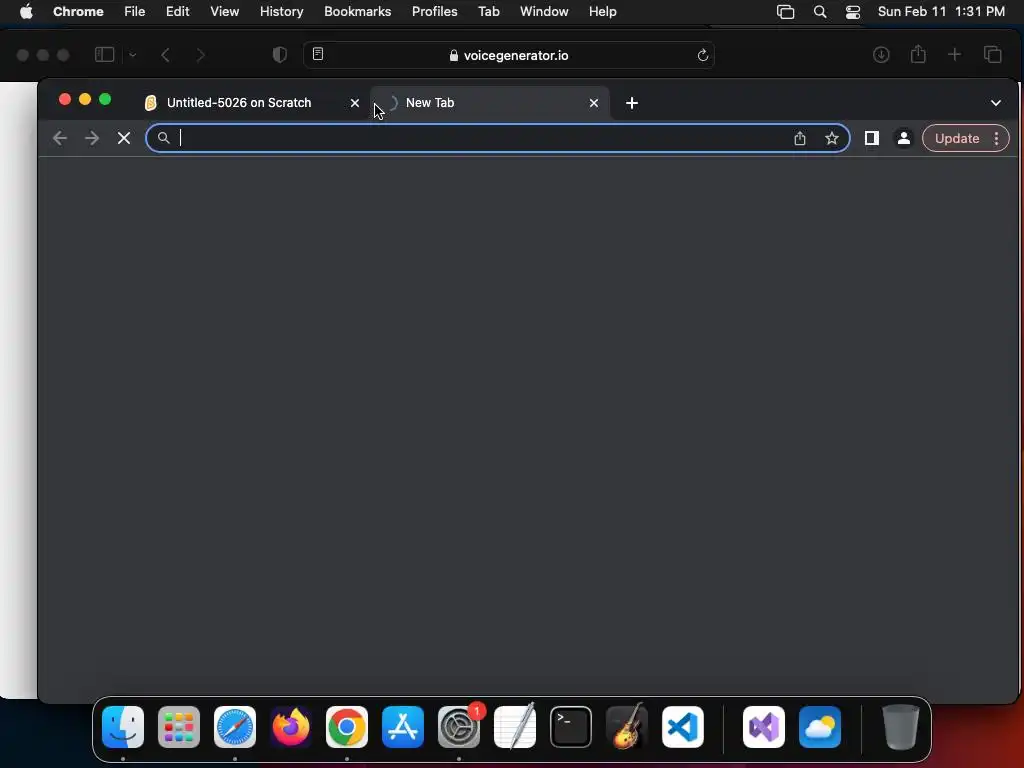
Task: Click Safari's share button
Action: (x=918, y=54)
